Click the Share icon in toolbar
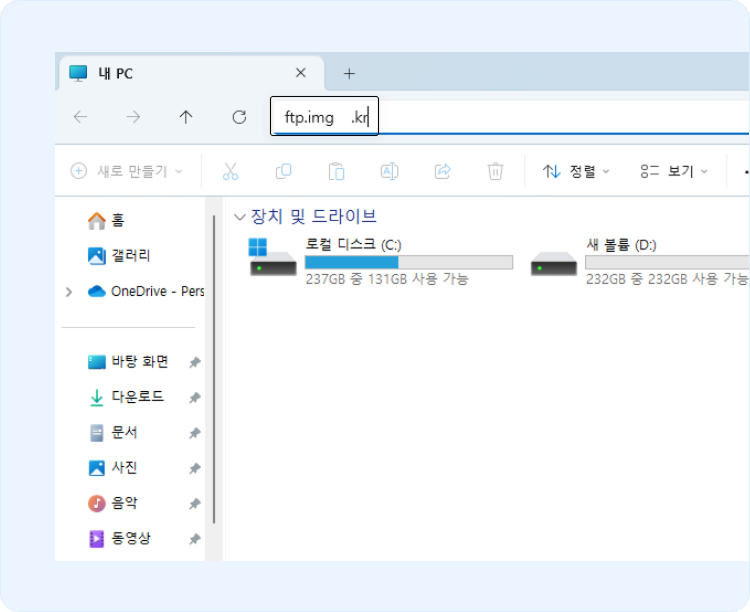Screen dimensions: 750x612 click(442, 171)
